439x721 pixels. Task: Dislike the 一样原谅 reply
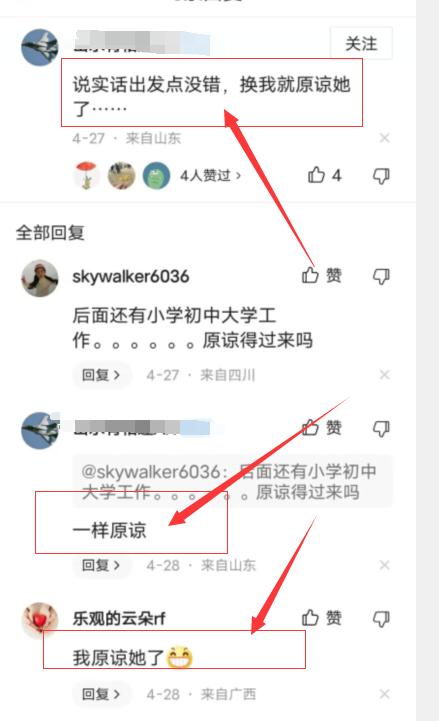[x=381, y=428]
